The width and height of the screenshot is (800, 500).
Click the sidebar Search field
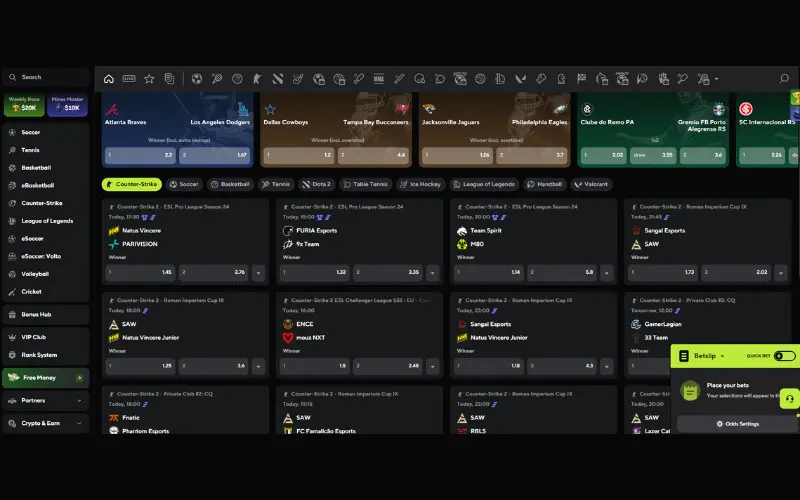pyautogui.click(x=45, y=77)
